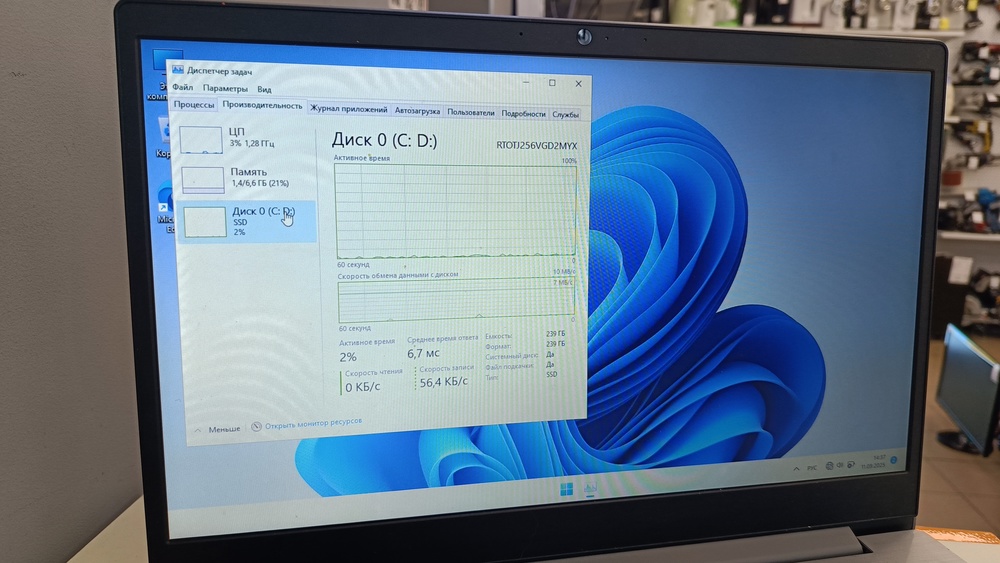1000x563 pixels.
Task: Click the Память mini graph thumbnail
Action: [x=203, y=180]
